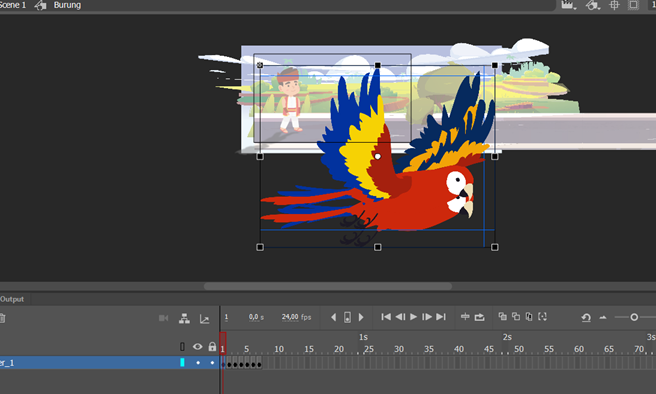Click the Burung symbol breadcrumb
The height and width of the screenshot is (394, 656).
click(67, 5)
